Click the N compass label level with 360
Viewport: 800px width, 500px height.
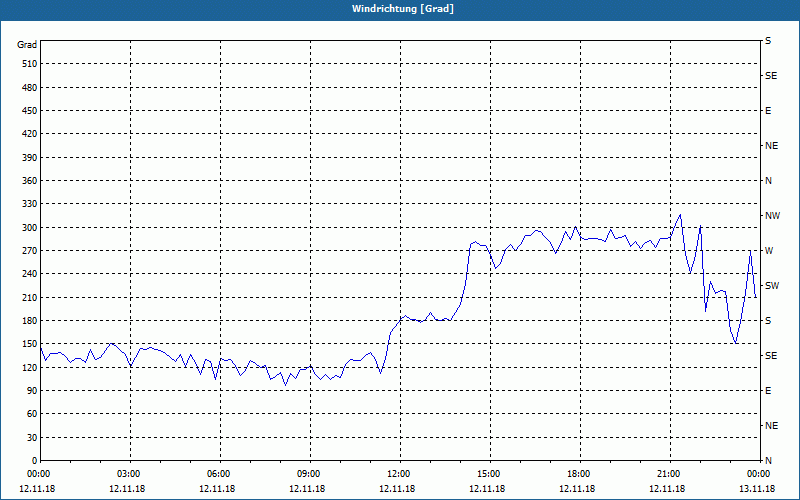(768, 181)
